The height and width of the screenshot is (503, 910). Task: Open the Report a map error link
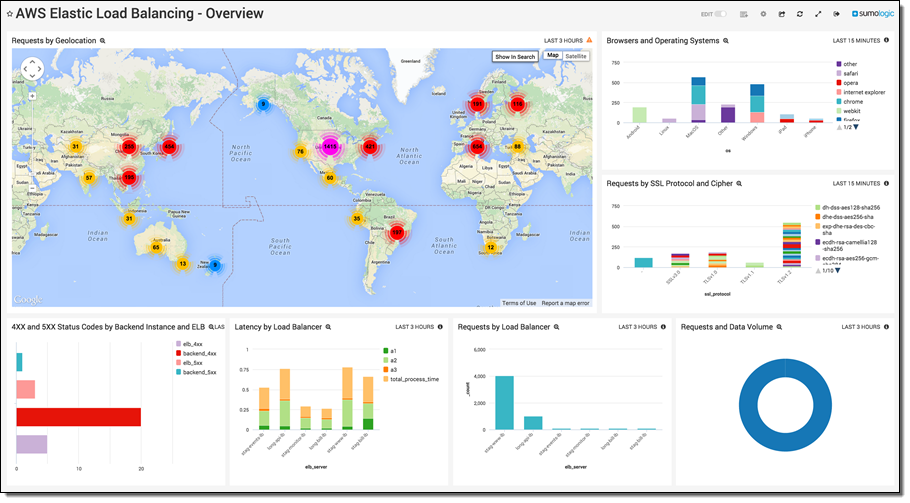click(x=565, y=302)
